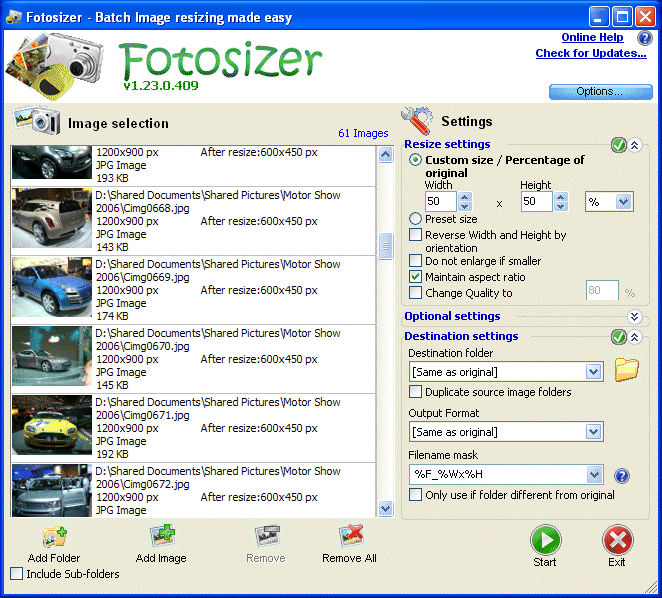This screenshot has height=598, width=662.
Task: Click the Add Folder icon
Action: [x=54, y=537]
